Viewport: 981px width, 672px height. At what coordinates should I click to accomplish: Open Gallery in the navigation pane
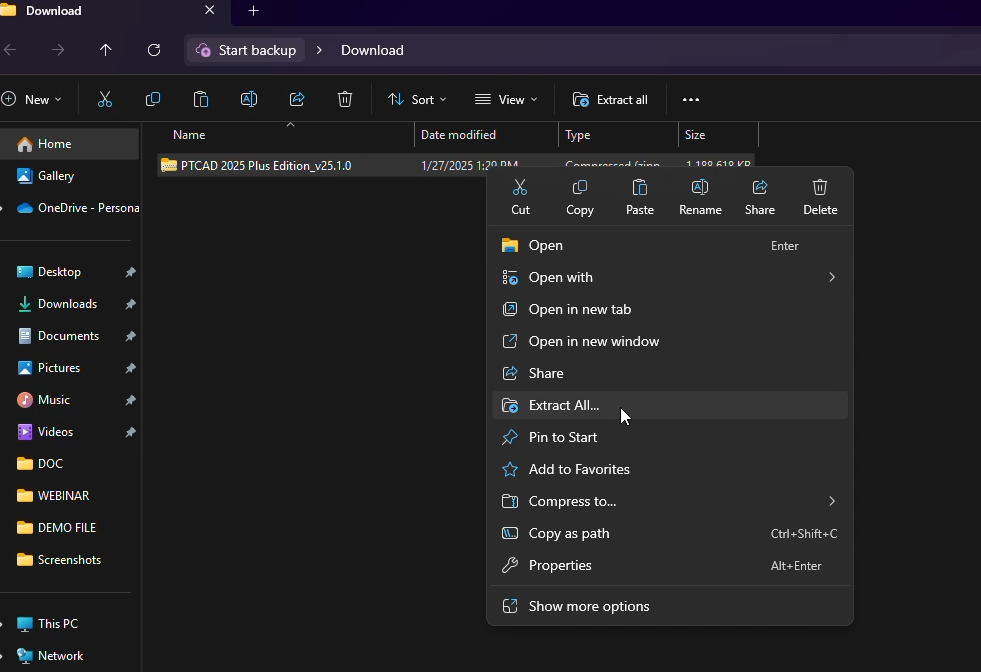tap(69, 176)
